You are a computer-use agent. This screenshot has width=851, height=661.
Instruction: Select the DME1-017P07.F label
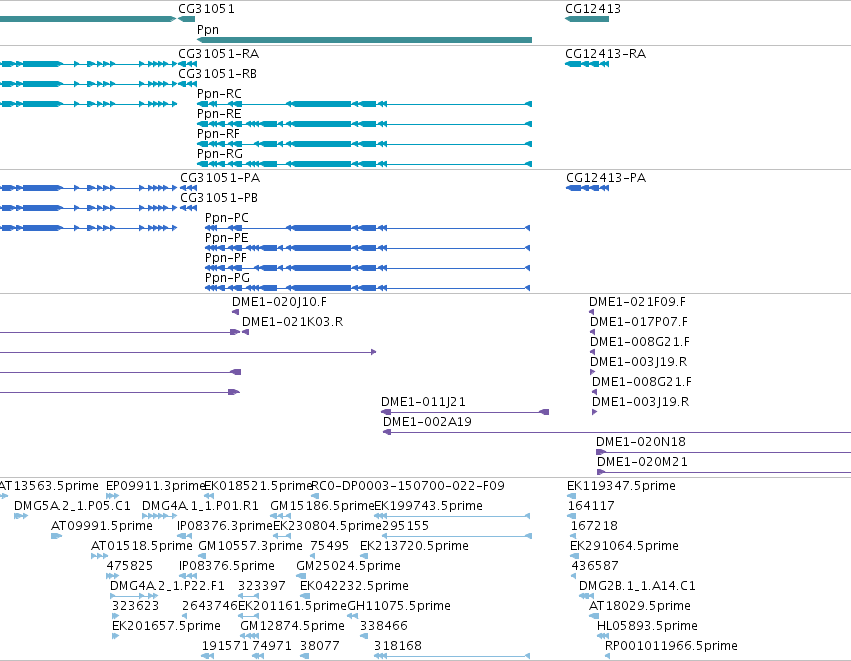point(639,322)
